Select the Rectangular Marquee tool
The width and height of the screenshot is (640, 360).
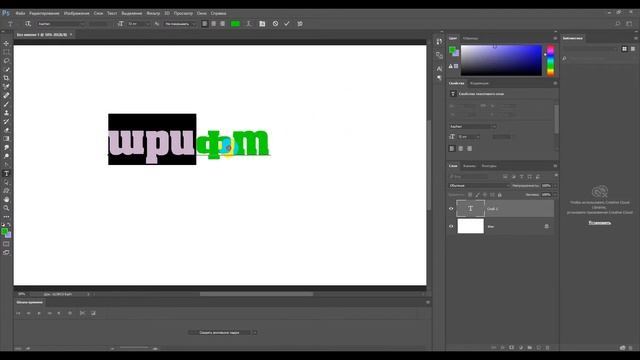click(6, 52)
